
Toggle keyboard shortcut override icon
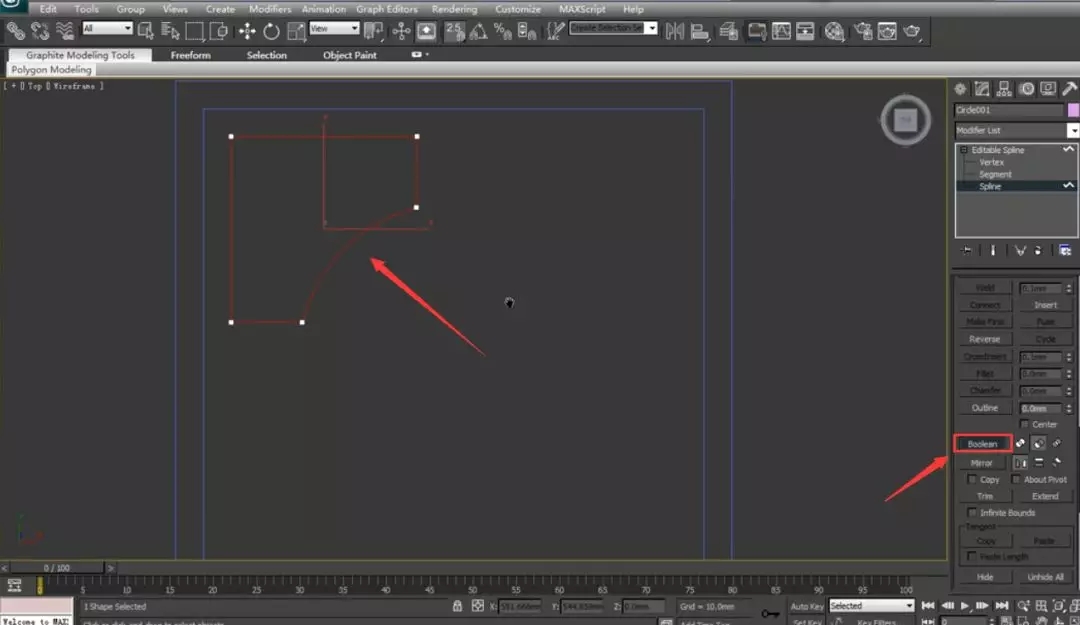(426, 31)
